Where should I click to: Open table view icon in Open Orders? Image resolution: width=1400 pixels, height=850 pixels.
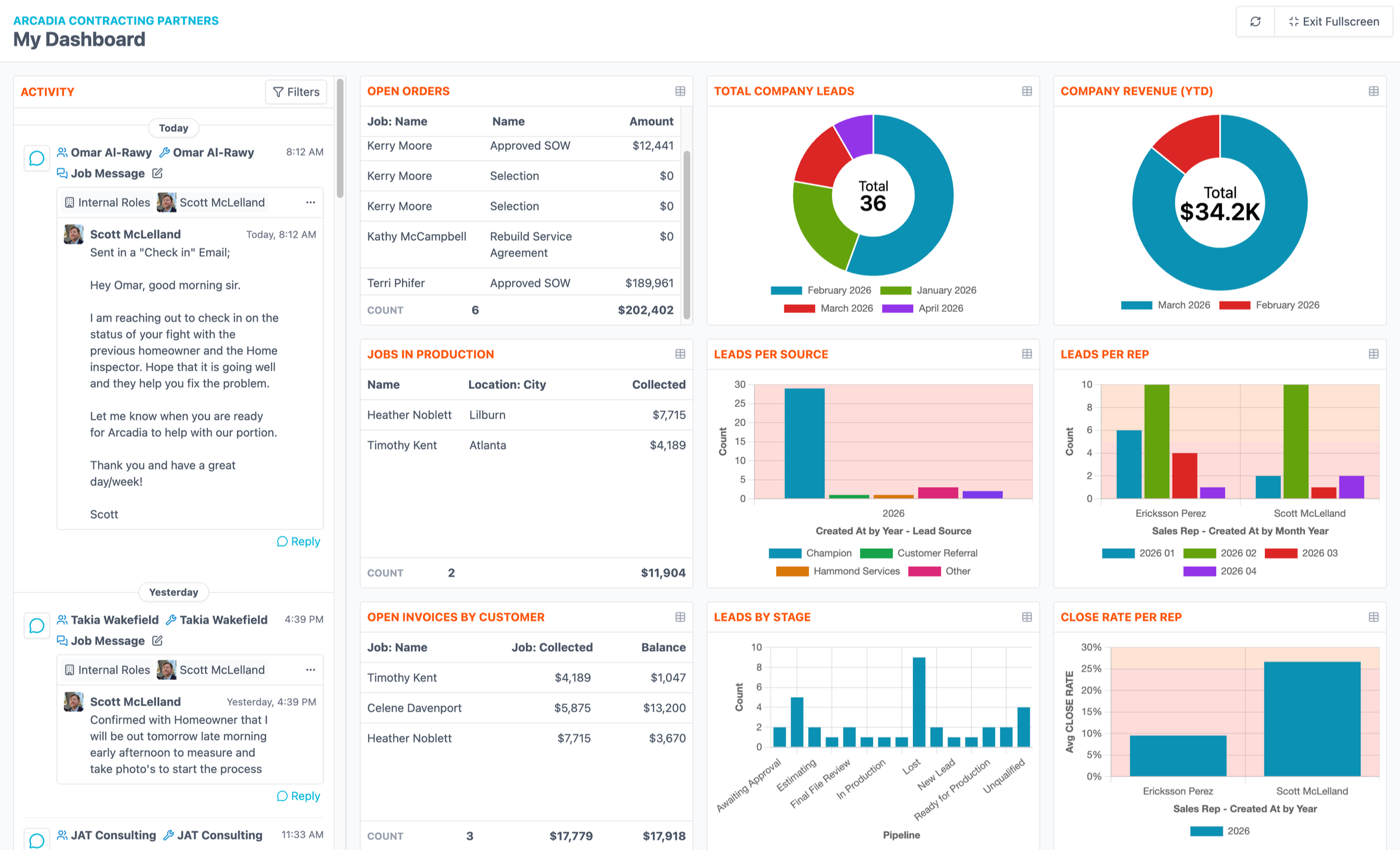[x=680, y=91]
